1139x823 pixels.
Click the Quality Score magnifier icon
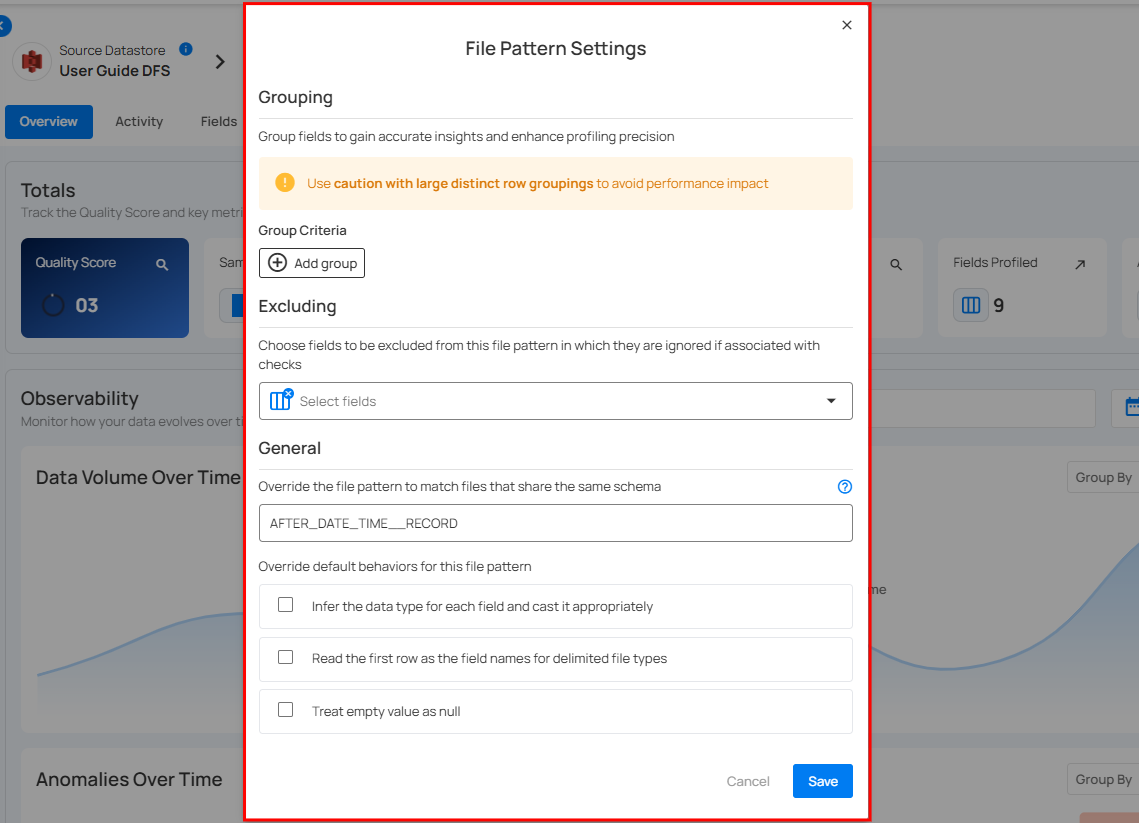pyautogui.click(x=162, y=264)
